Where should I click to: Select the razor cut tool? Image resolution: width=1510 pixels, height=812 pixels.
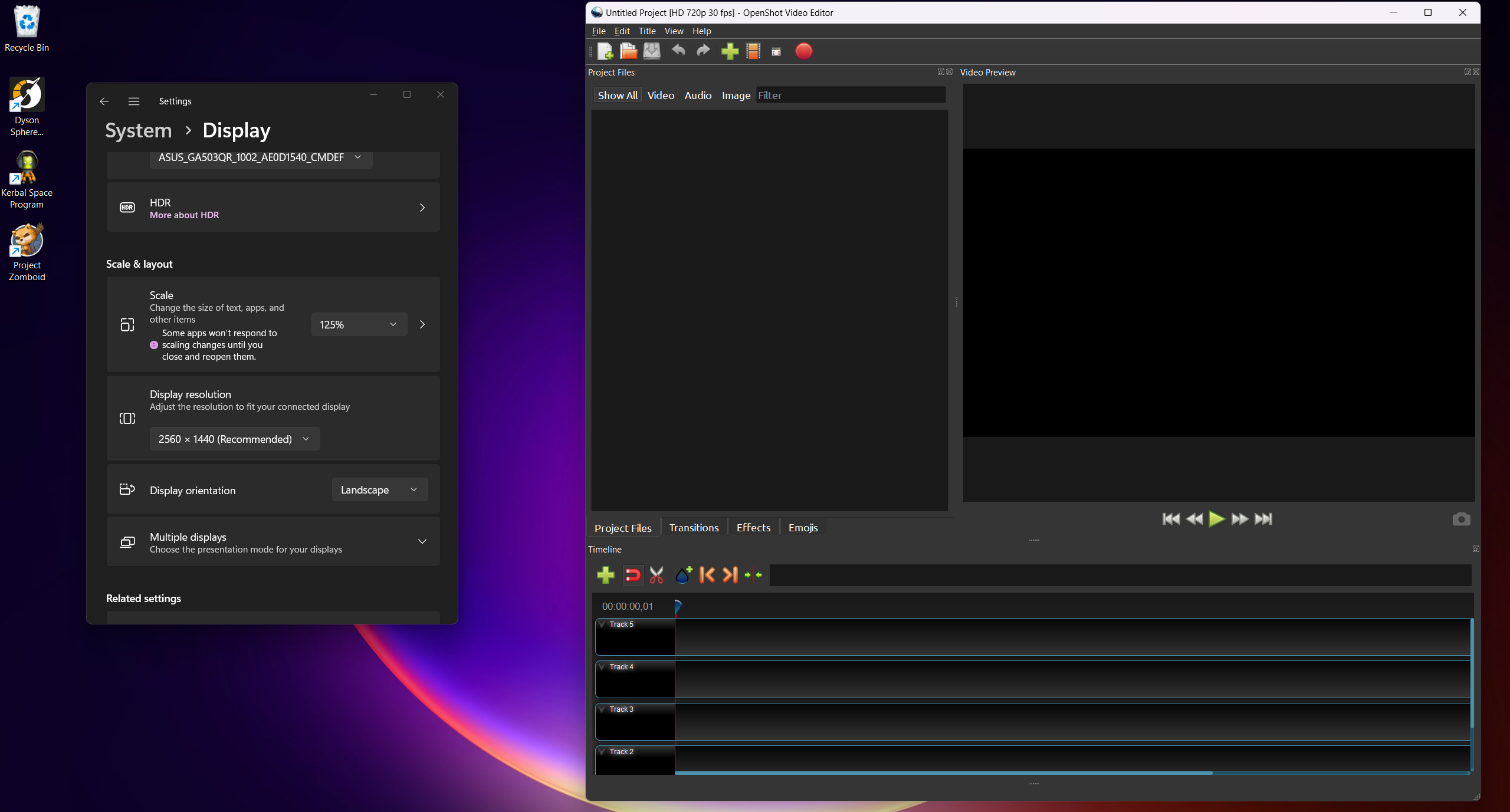[x=656, y=575]
